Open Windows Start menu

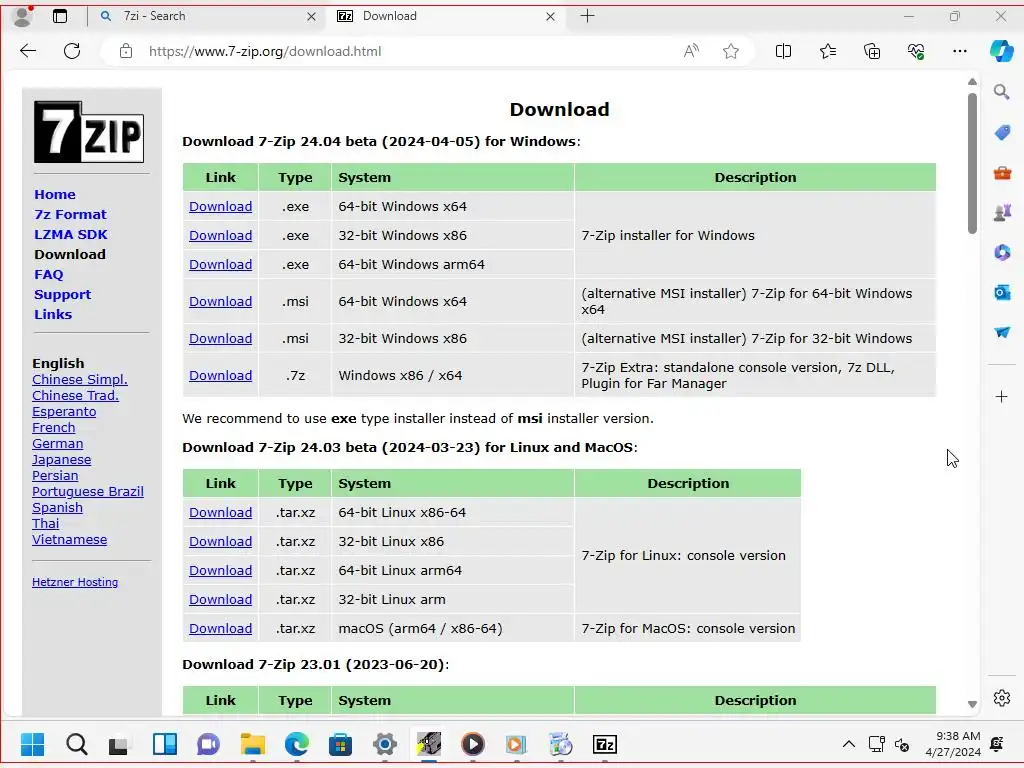coord(32,744)
